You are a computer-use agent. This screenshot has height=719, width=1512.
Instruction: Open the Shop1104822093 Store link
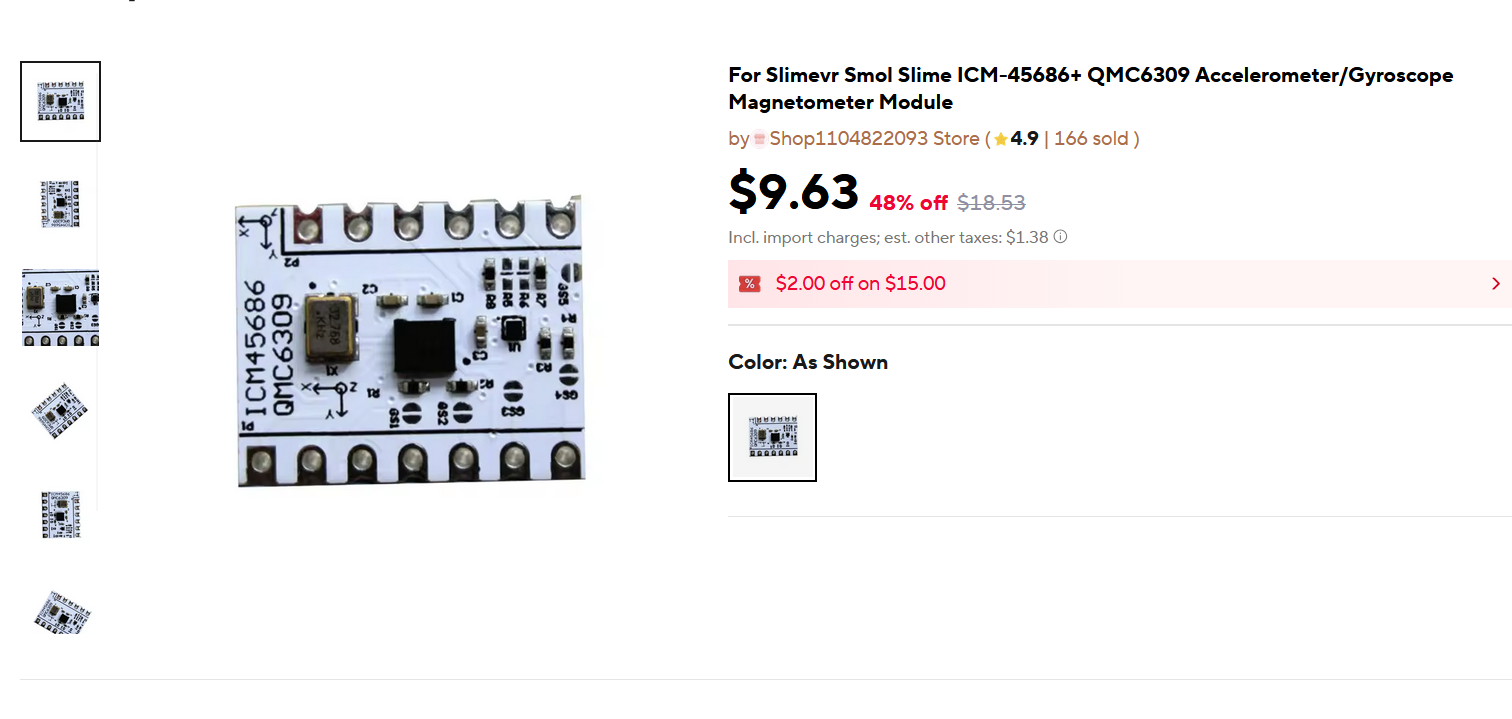[874, 139]
